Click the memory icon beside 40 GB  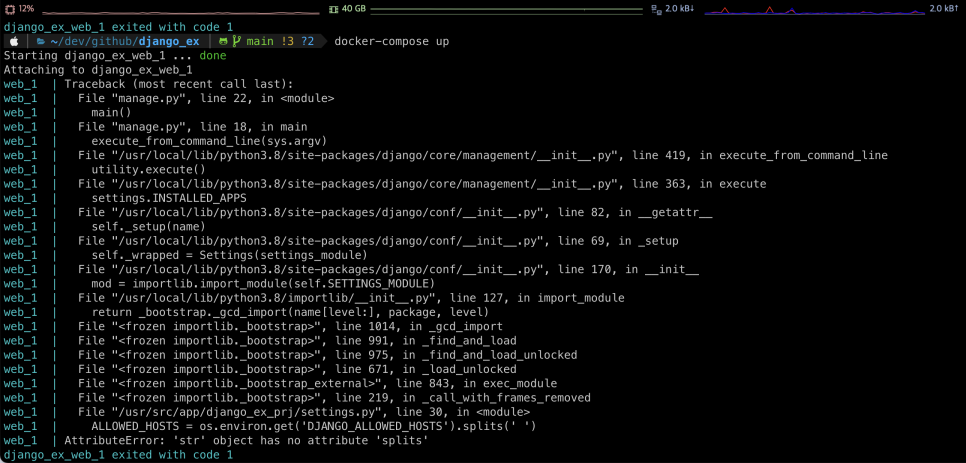click(x=333, y=9)
